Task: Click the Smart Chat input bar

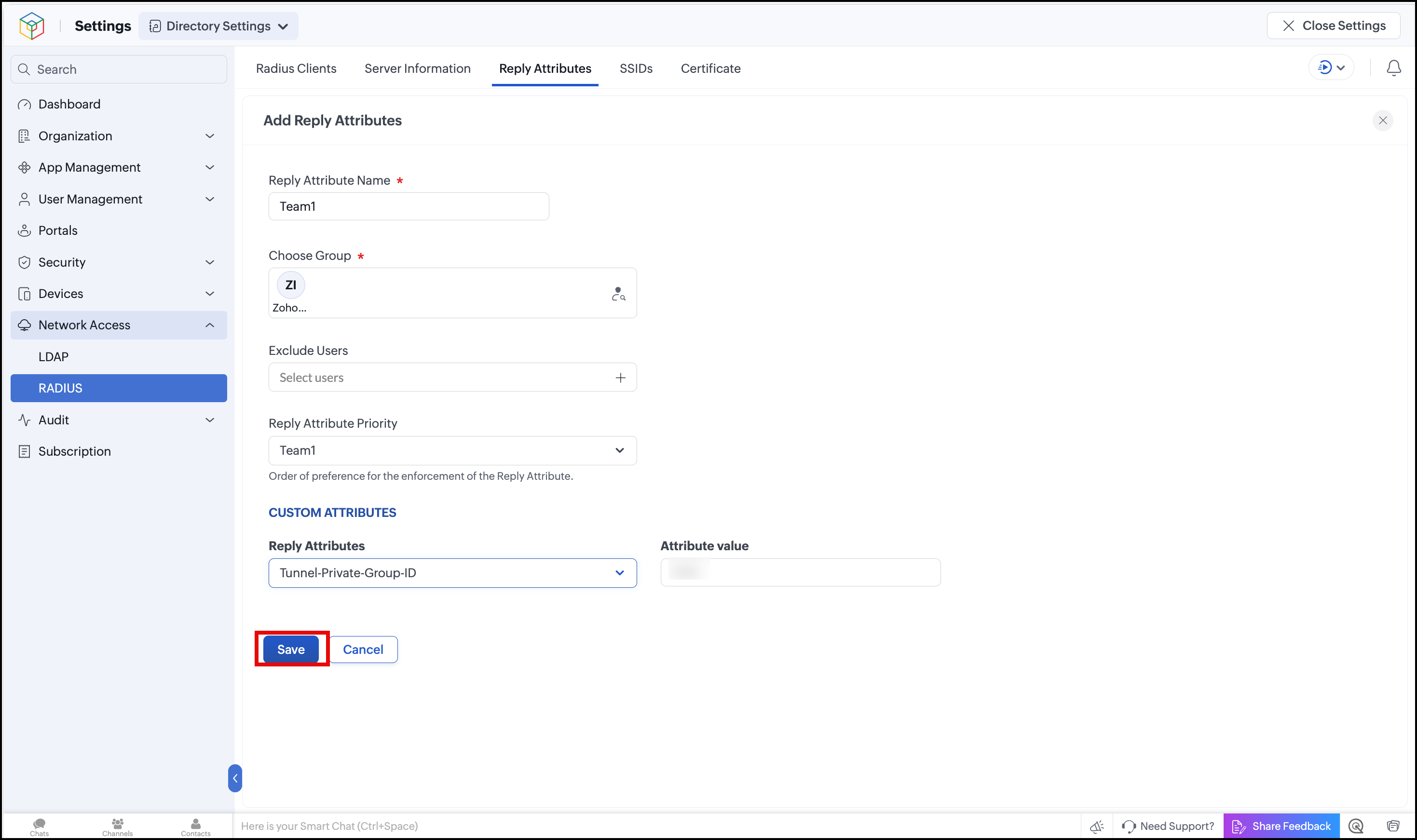Action: pos(657,826)
